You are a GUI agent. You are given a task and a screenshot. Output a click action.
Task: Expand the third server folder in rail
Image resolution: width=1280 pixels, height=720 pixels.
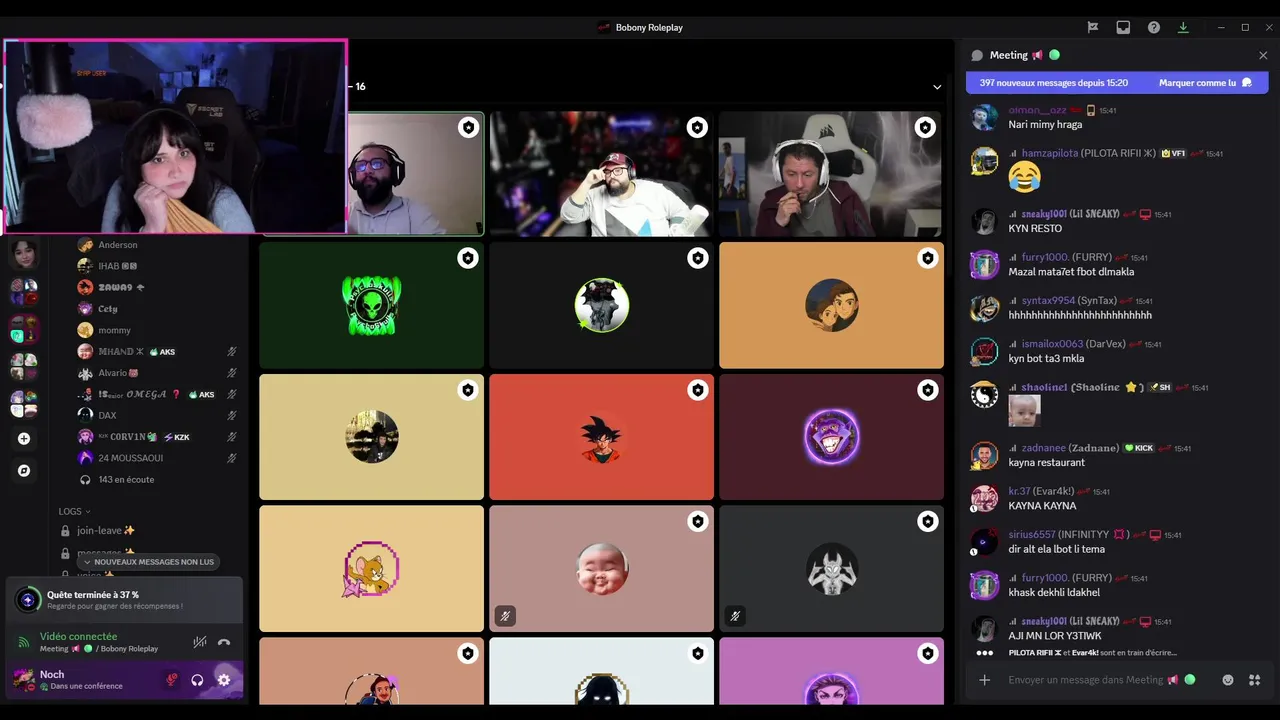pyautogui.click(x=24, y=366)
